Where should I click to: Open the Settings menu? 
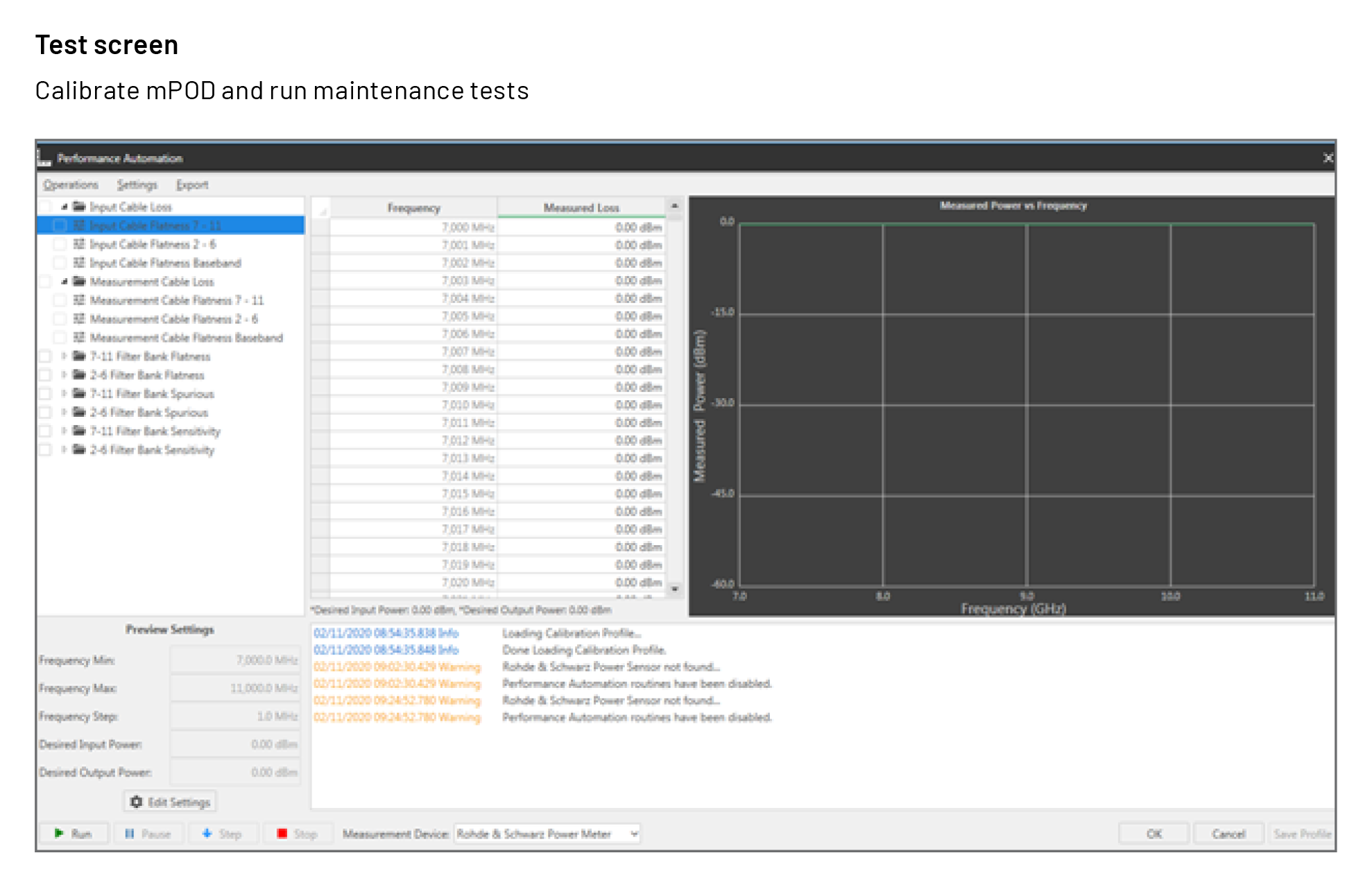[x=137, y=185]
